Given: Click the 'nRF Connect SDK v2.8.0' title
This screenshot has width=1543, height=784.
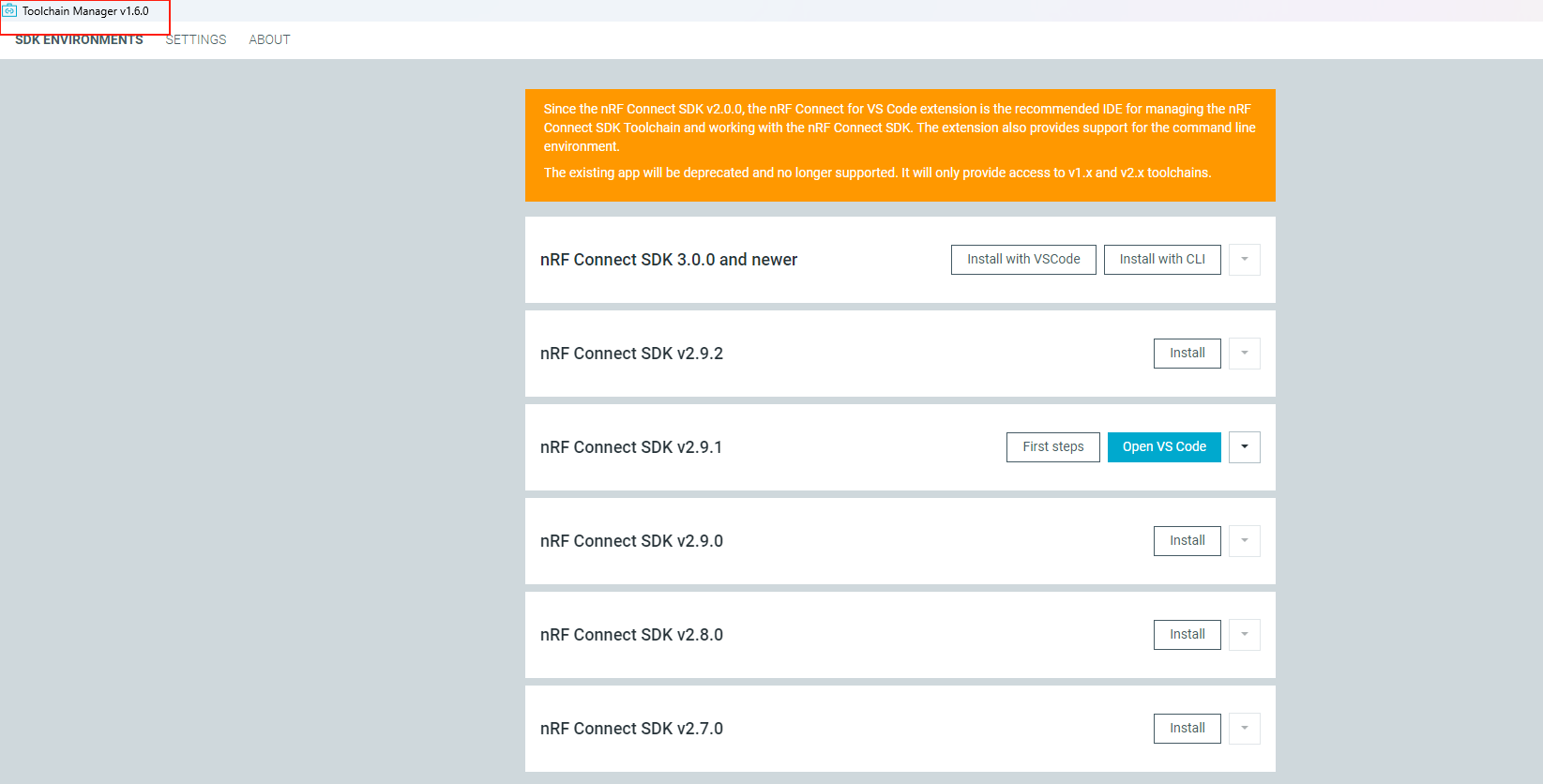Looking at the screenshot, I should 631,635.
